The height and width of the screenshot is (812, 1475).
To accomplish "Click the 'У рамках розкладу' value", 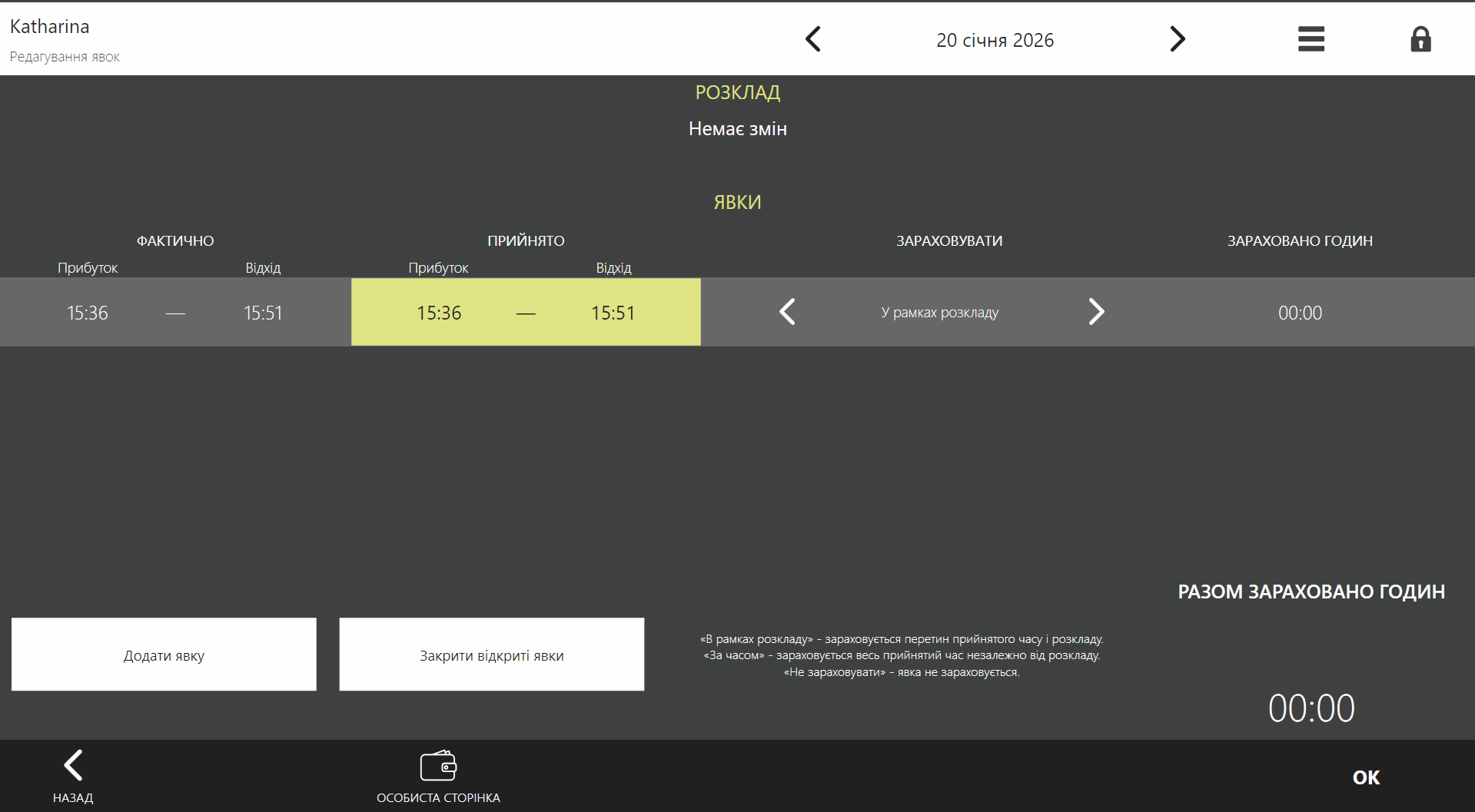I will (x=939, y=313).
